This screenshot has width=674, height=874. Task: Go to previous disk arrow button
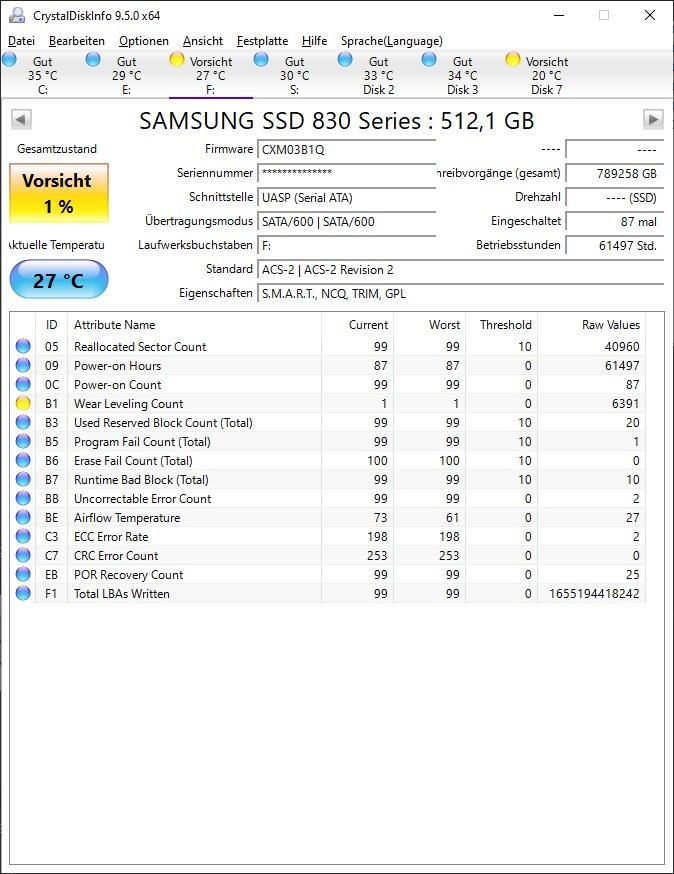tap(21, 119)
